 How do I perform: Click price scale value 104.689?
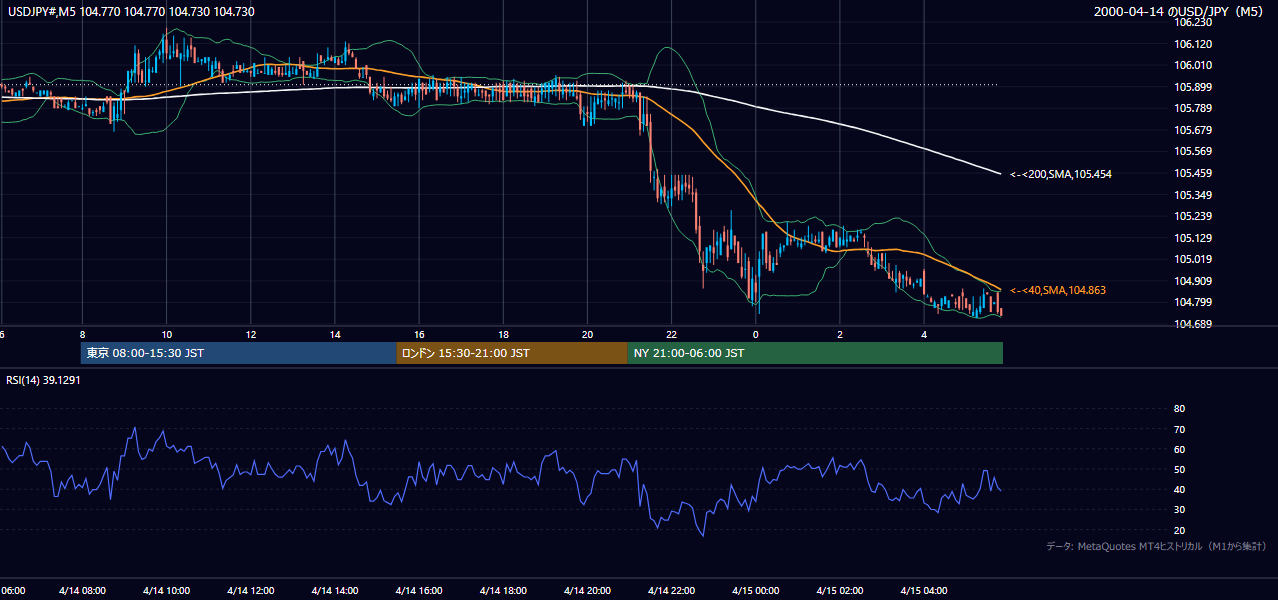point(1192,324)
